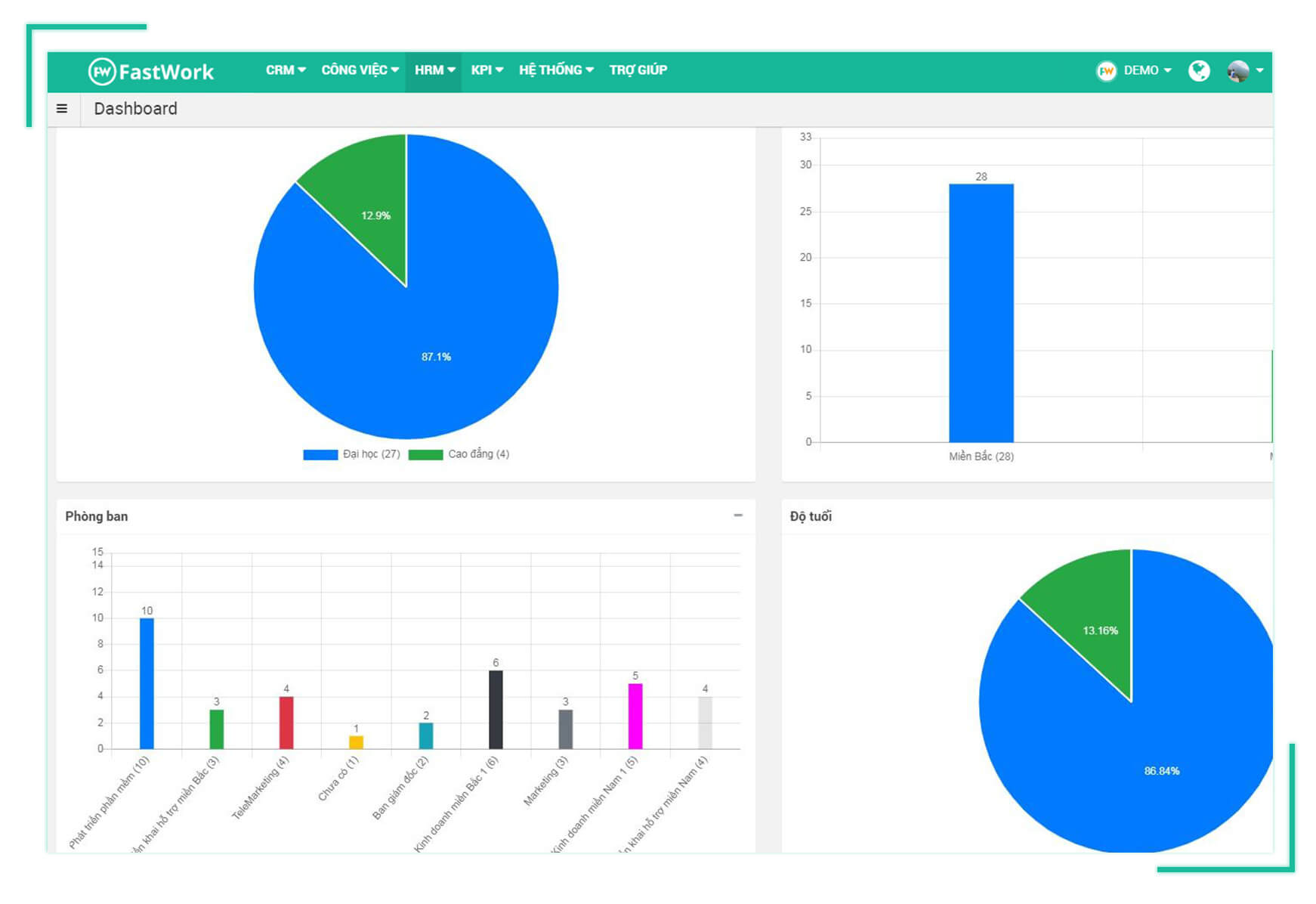Screen dimensions: 1316x904
Task: Open the globe language icon
Action: coord(1198,71)
